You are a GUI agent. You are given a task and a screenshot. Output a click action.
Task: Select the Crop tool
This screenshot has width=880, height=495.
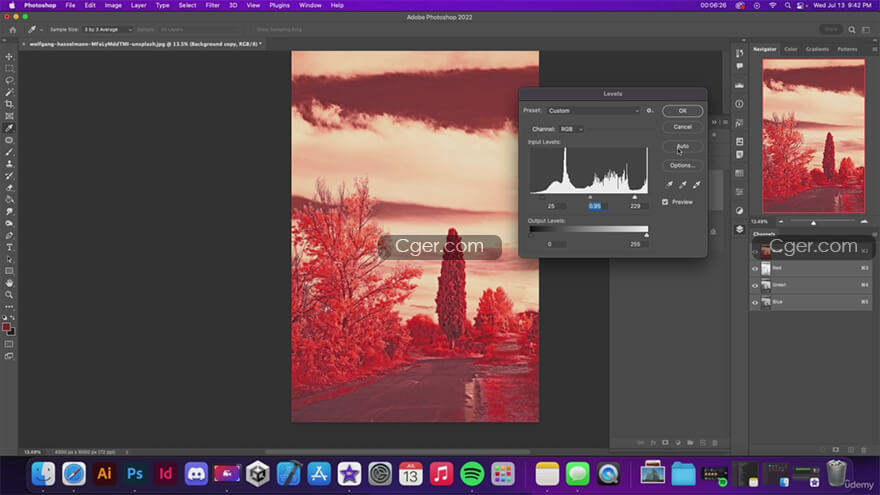pyautogui.click(x=9, y=104)
